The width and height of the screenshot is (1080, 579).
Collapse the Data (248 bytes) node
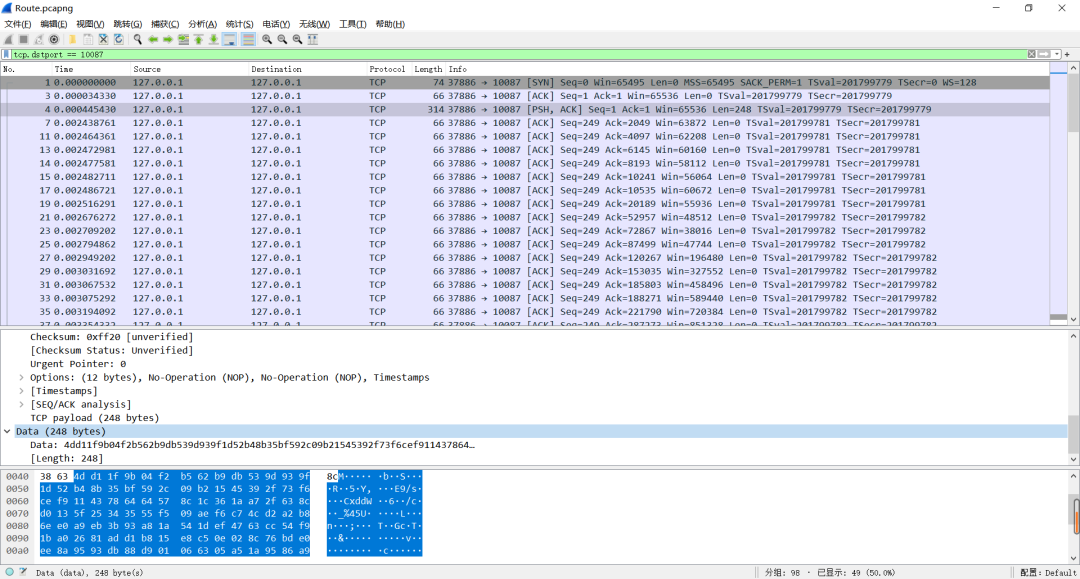point(8,431)
